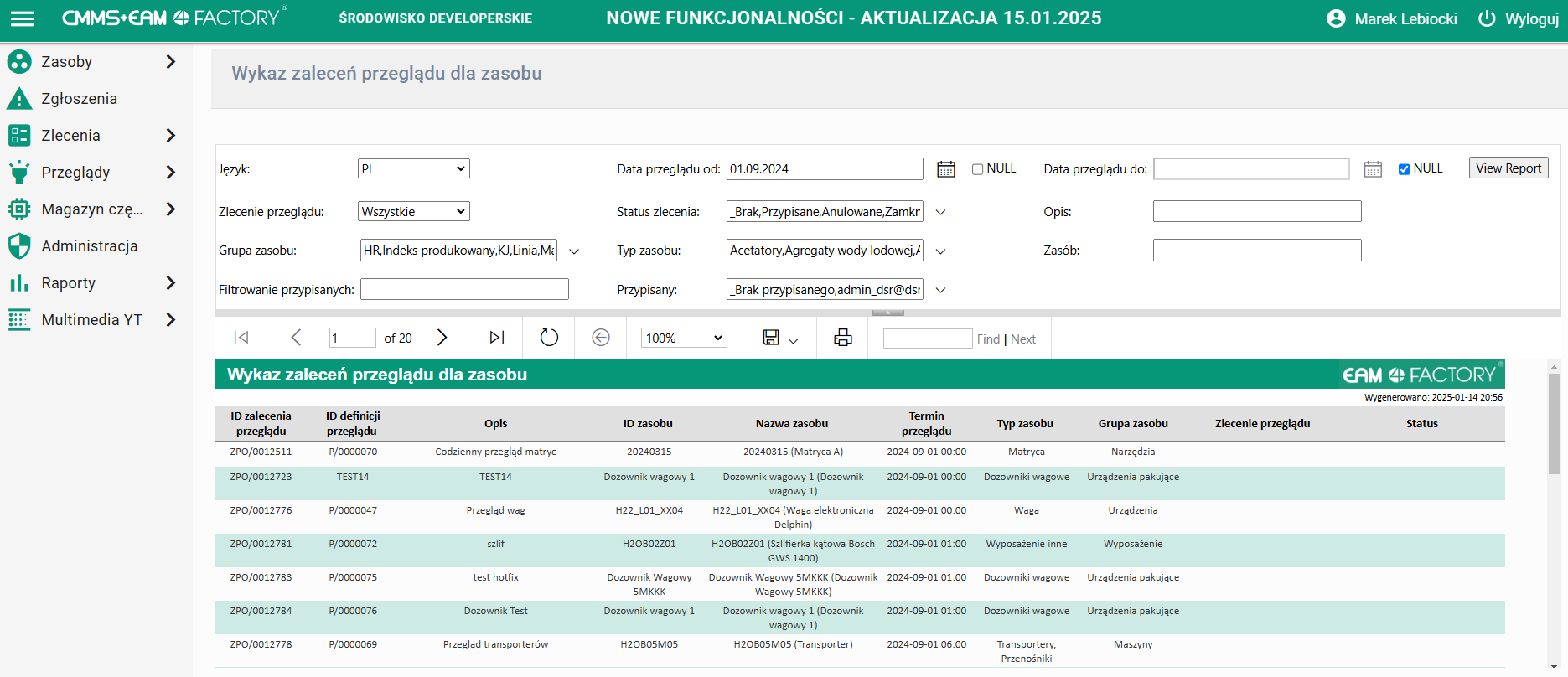The width and height of the screenshot is (1568, 677).
Task: Focus the Opis input field
Action: 1257,211
